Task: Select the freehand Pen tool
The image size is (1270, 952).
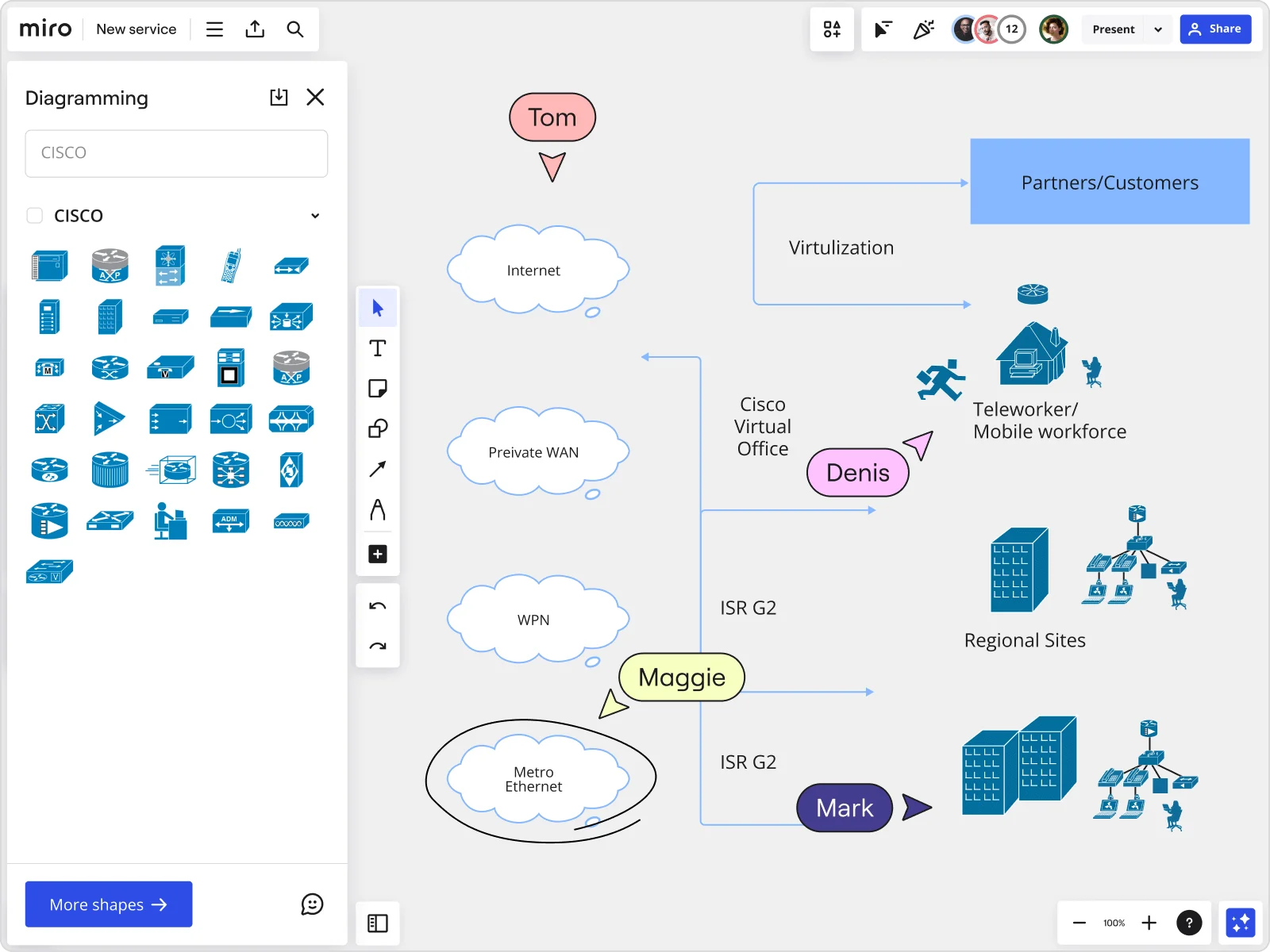Action: pyautogui.click(x=377, y=510)
